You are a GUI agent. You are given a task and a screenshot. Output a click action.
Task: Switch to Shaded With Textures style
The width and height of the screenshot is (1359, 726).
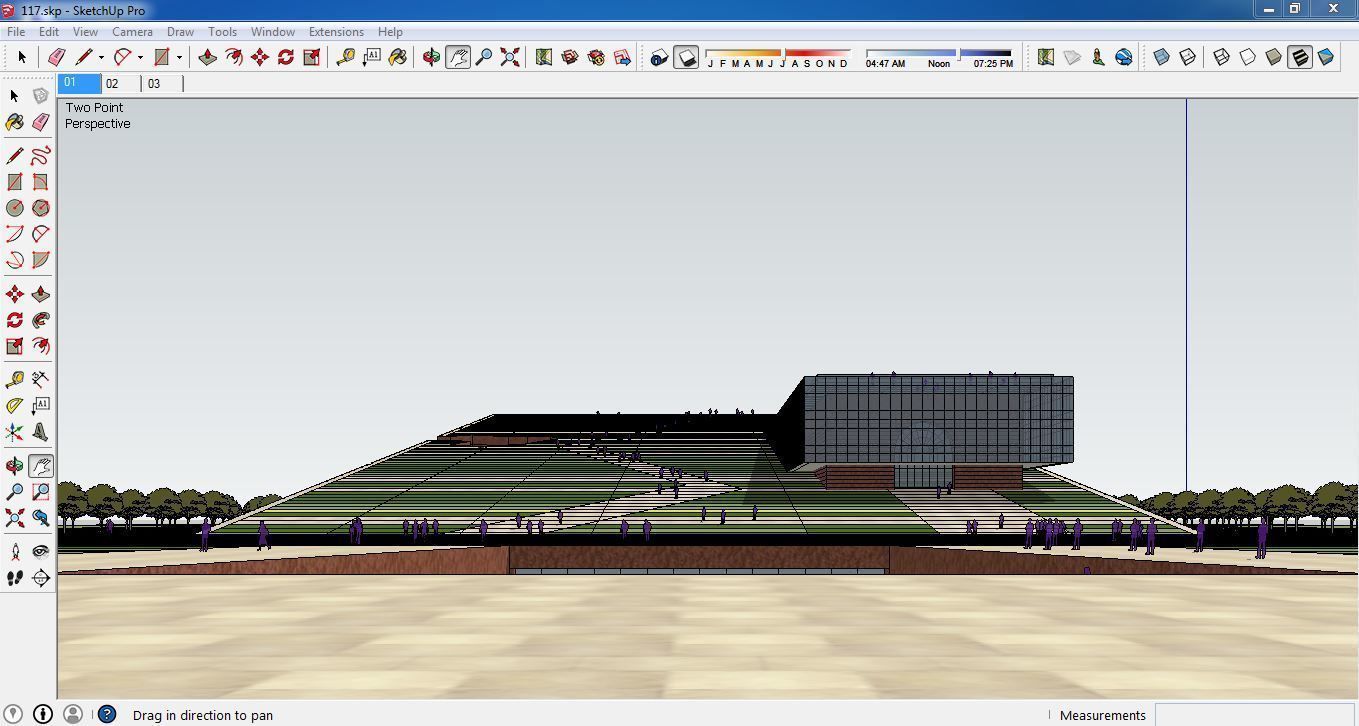(1300, 57)
